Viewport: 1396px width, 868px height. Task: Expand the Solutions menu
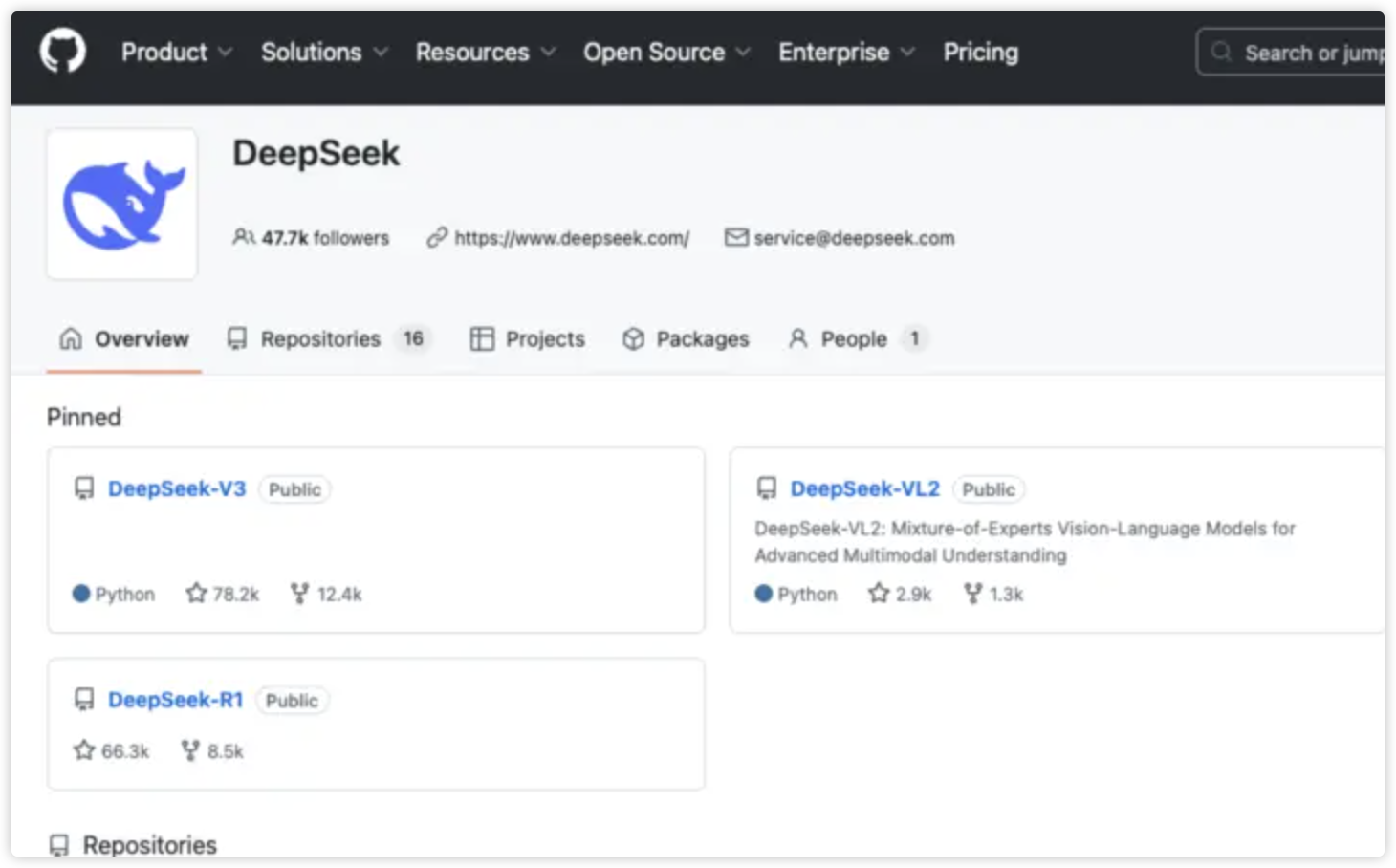pos(325,53)
